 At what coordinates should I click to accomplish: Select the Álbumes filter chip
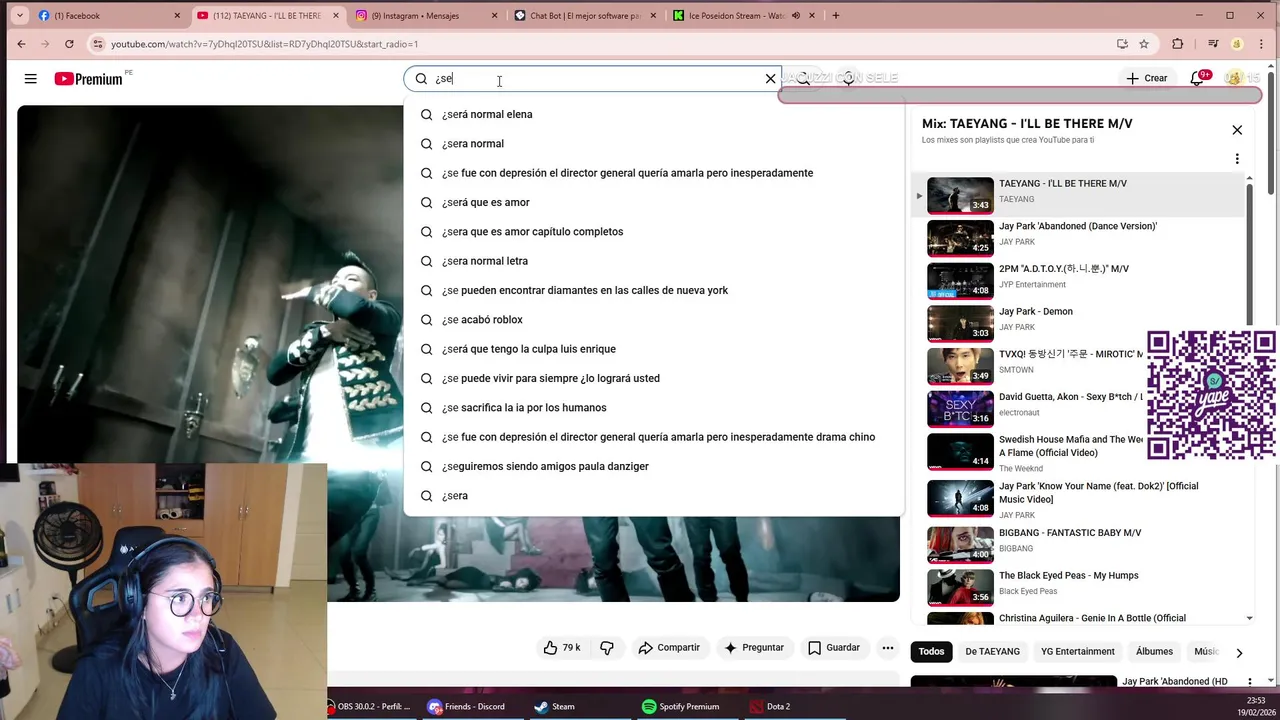click(x=1154, y=652)
